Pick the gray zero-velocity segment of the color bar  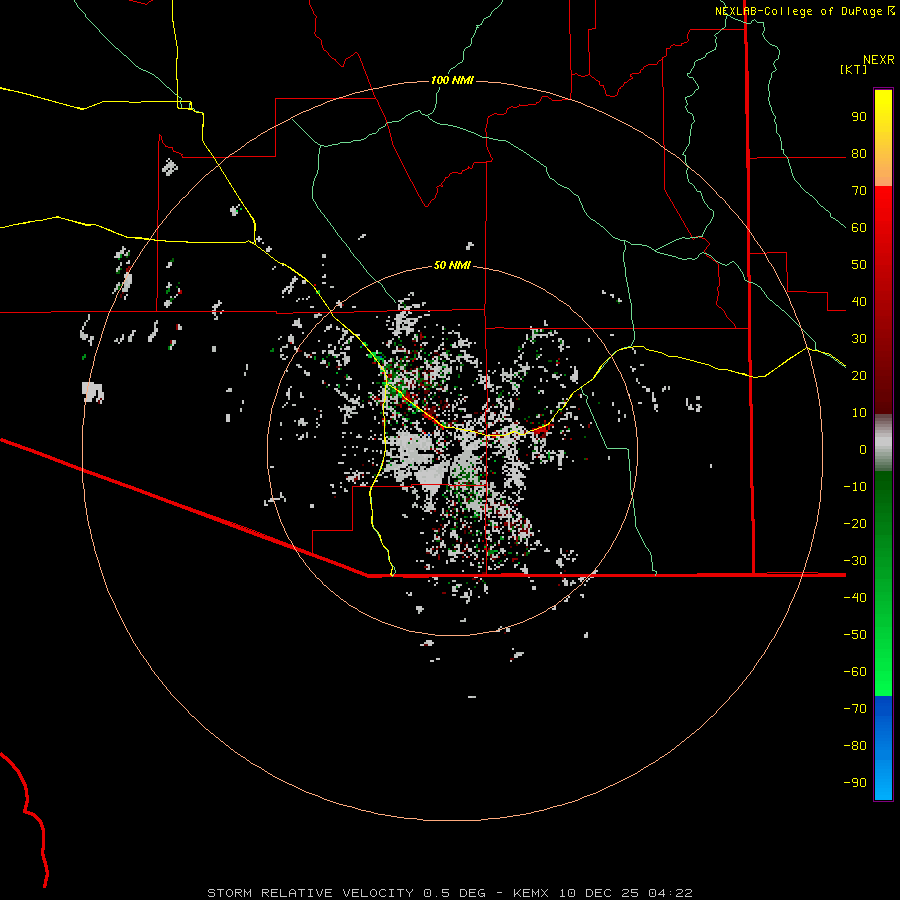[883, 443]
